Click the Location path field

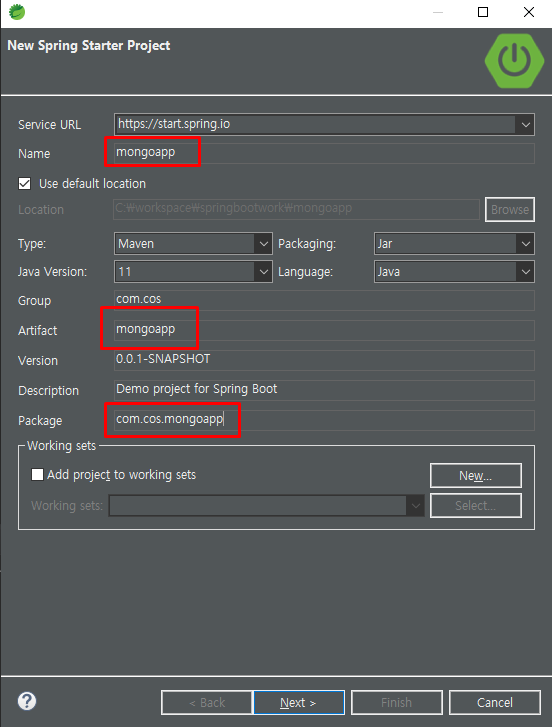[x=297, y=209]
